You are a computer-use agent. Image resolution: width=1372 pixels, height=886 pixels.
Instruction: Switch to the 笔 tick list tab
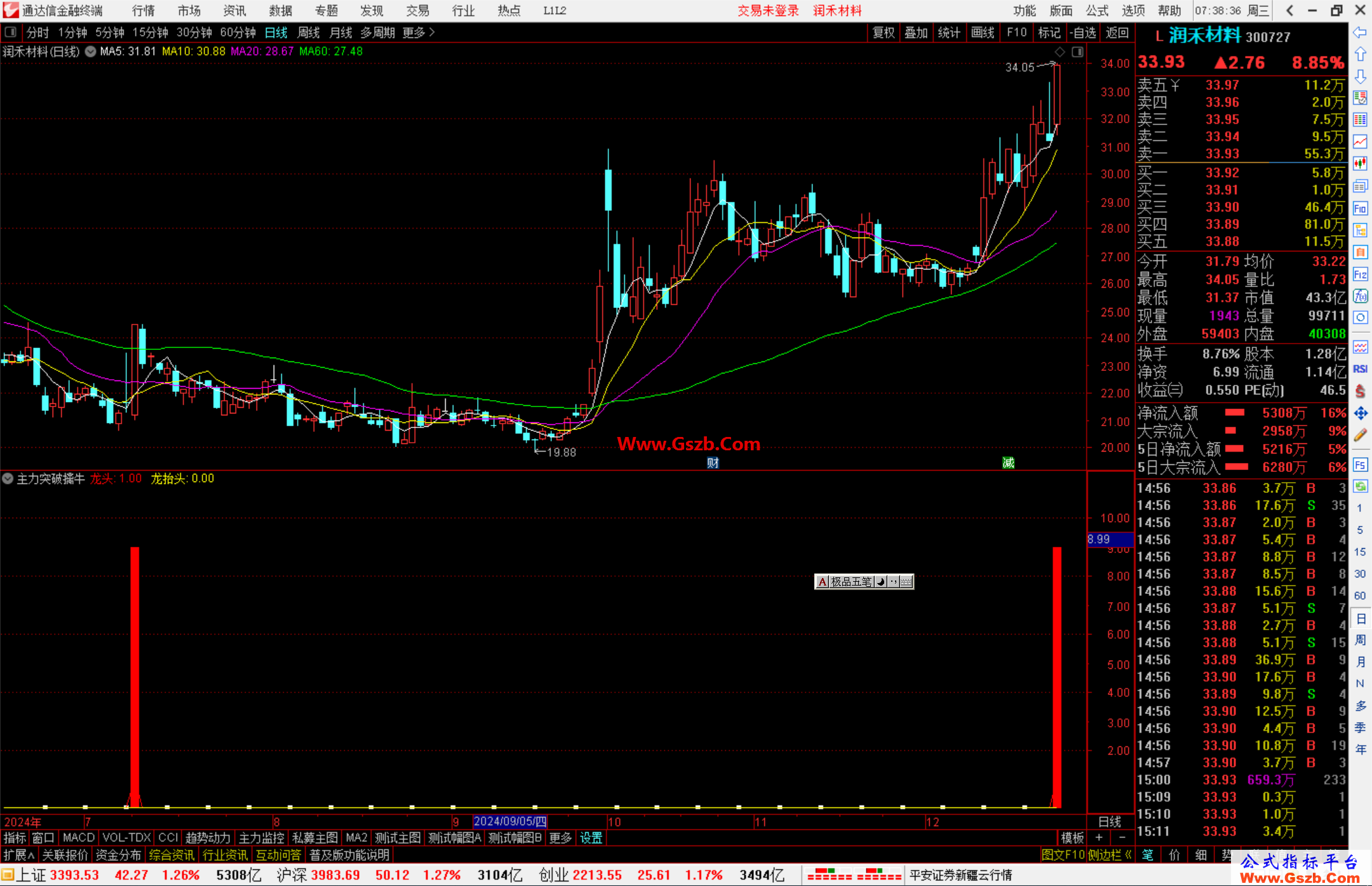[x=1148, y=856]
